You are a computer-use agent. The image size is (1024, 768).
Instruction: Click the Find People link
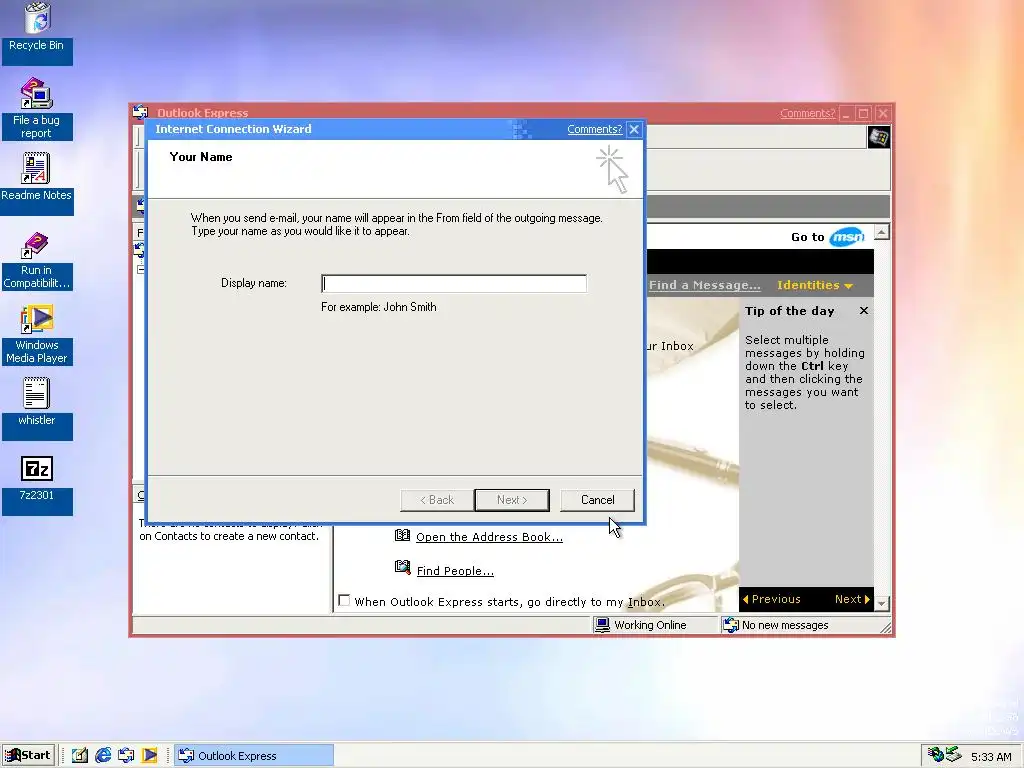(455, 571)
